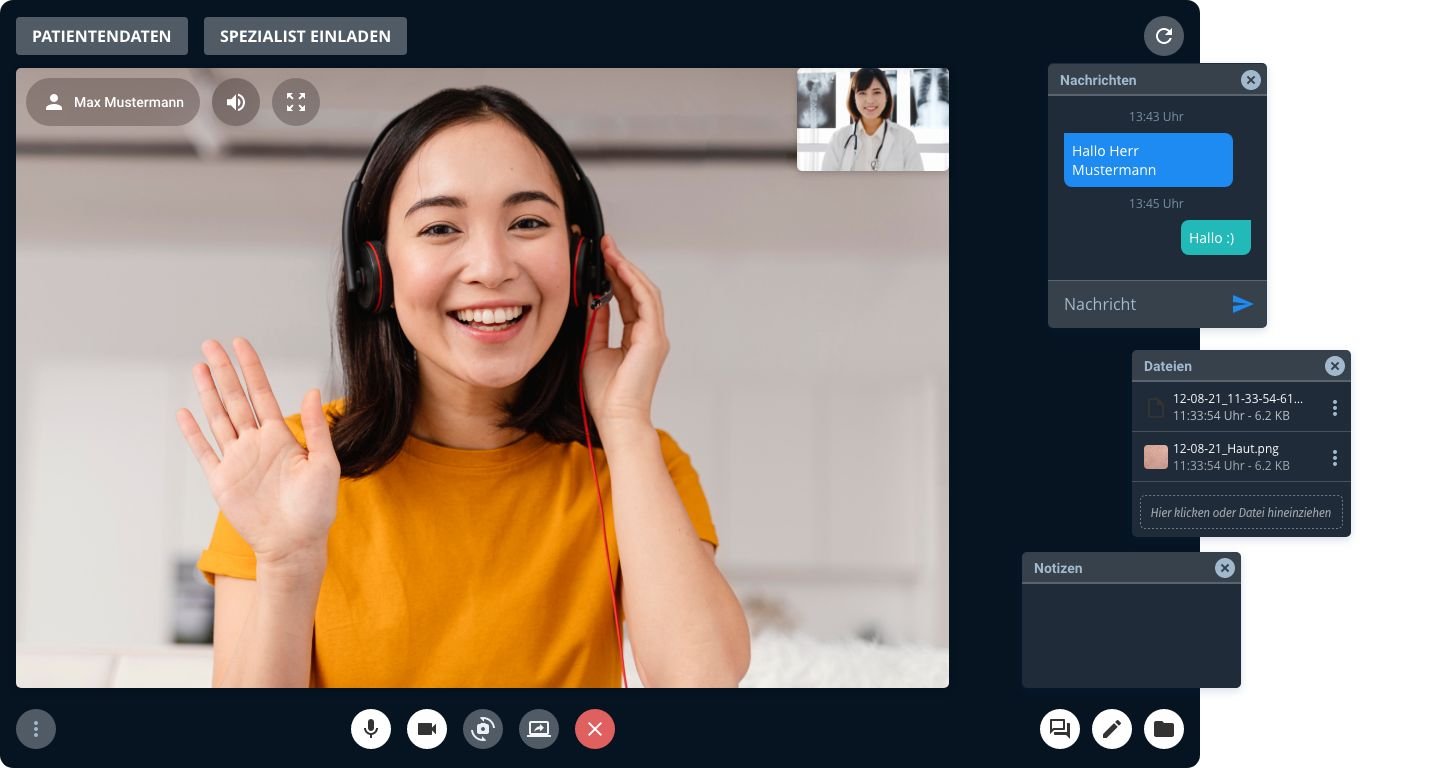Viewport: 1446px width, 768px height.
Task: Click the 13:43 Uhr timestamp
Action: (x=1156, y=117)
